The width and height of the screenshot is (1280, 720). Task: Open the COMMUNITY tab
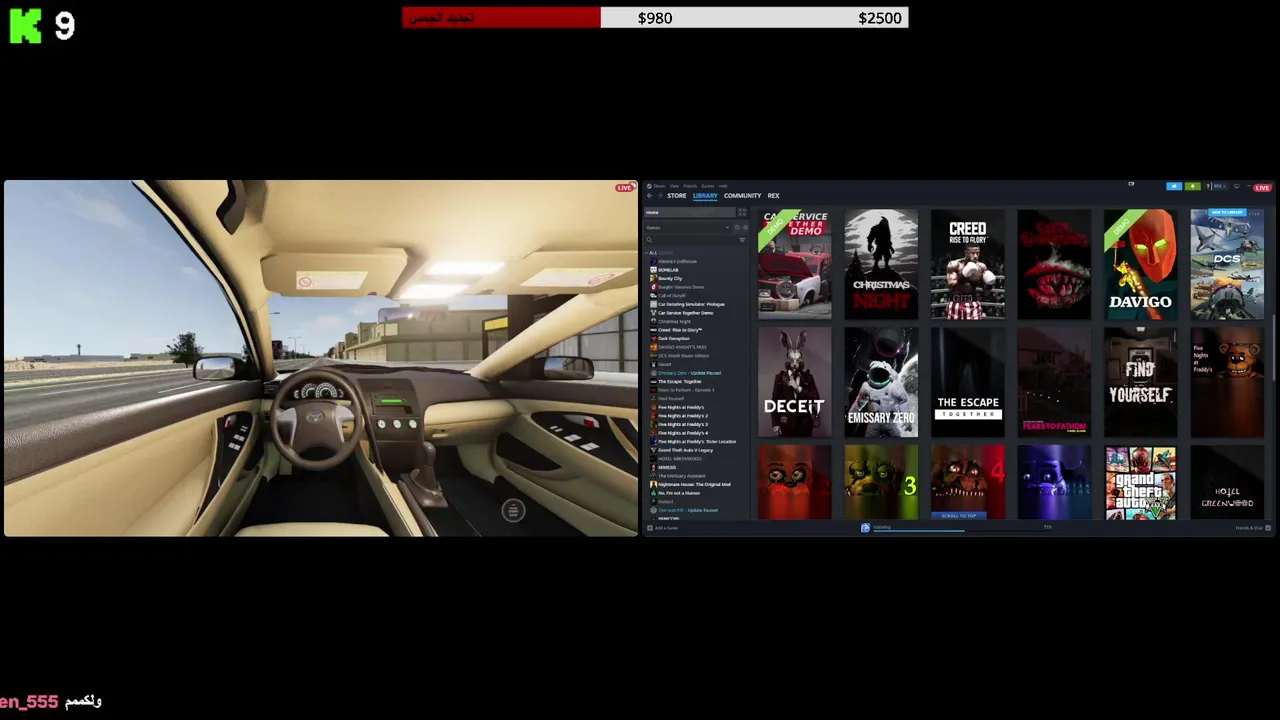(x=742, y=196)
